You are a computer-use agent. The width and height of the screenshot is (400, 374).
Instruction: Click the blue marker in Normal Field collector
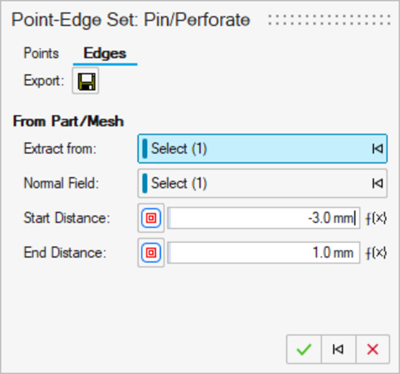coord(145,183)
